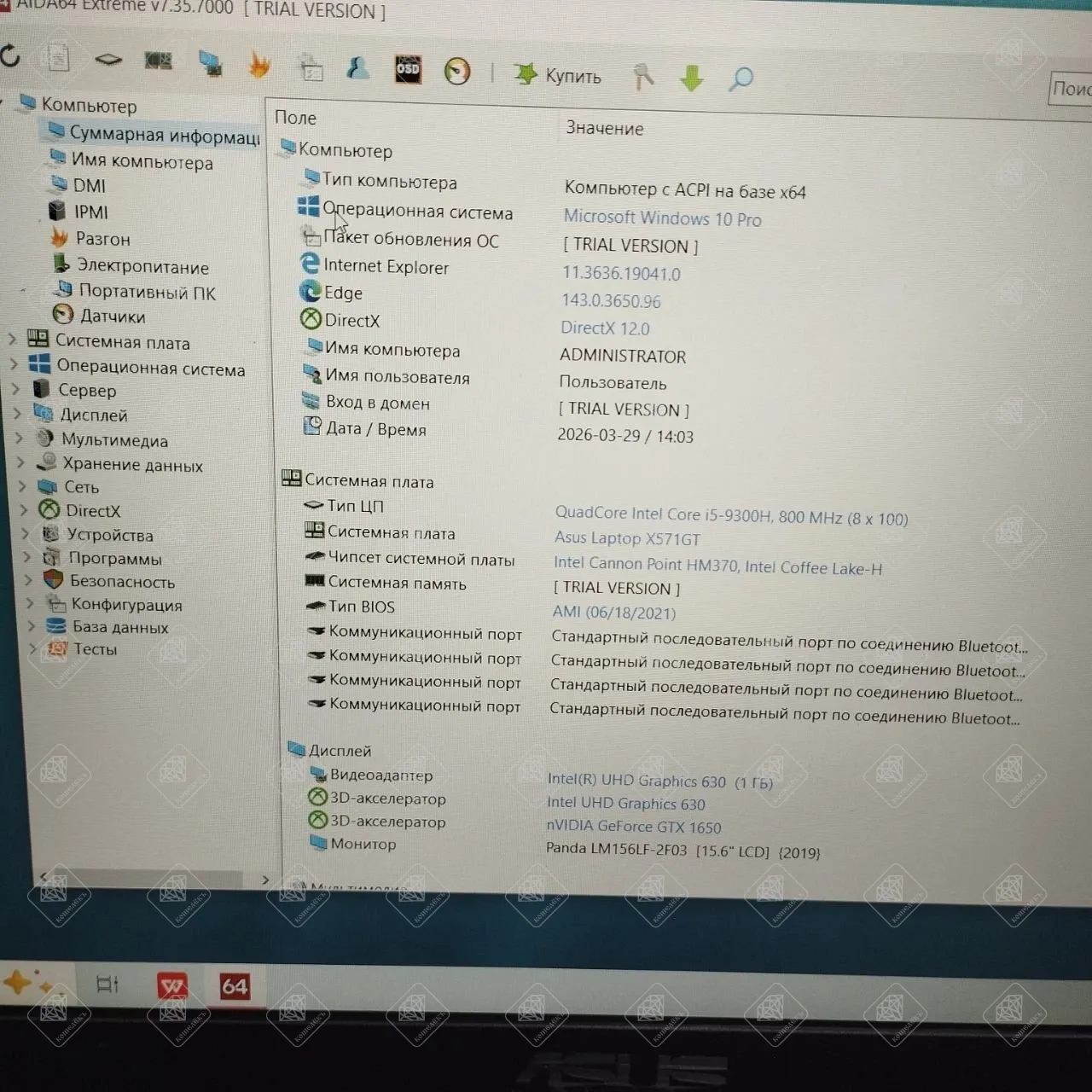The height and width of the screenshot is (1092, 1092).
Task: Expand the Мультимедиа tree node
Action: 19,439
